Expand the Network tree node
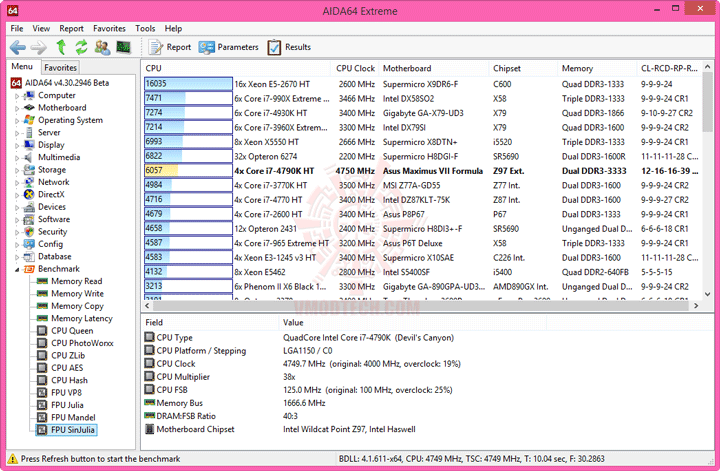 (x=17, y=183)
